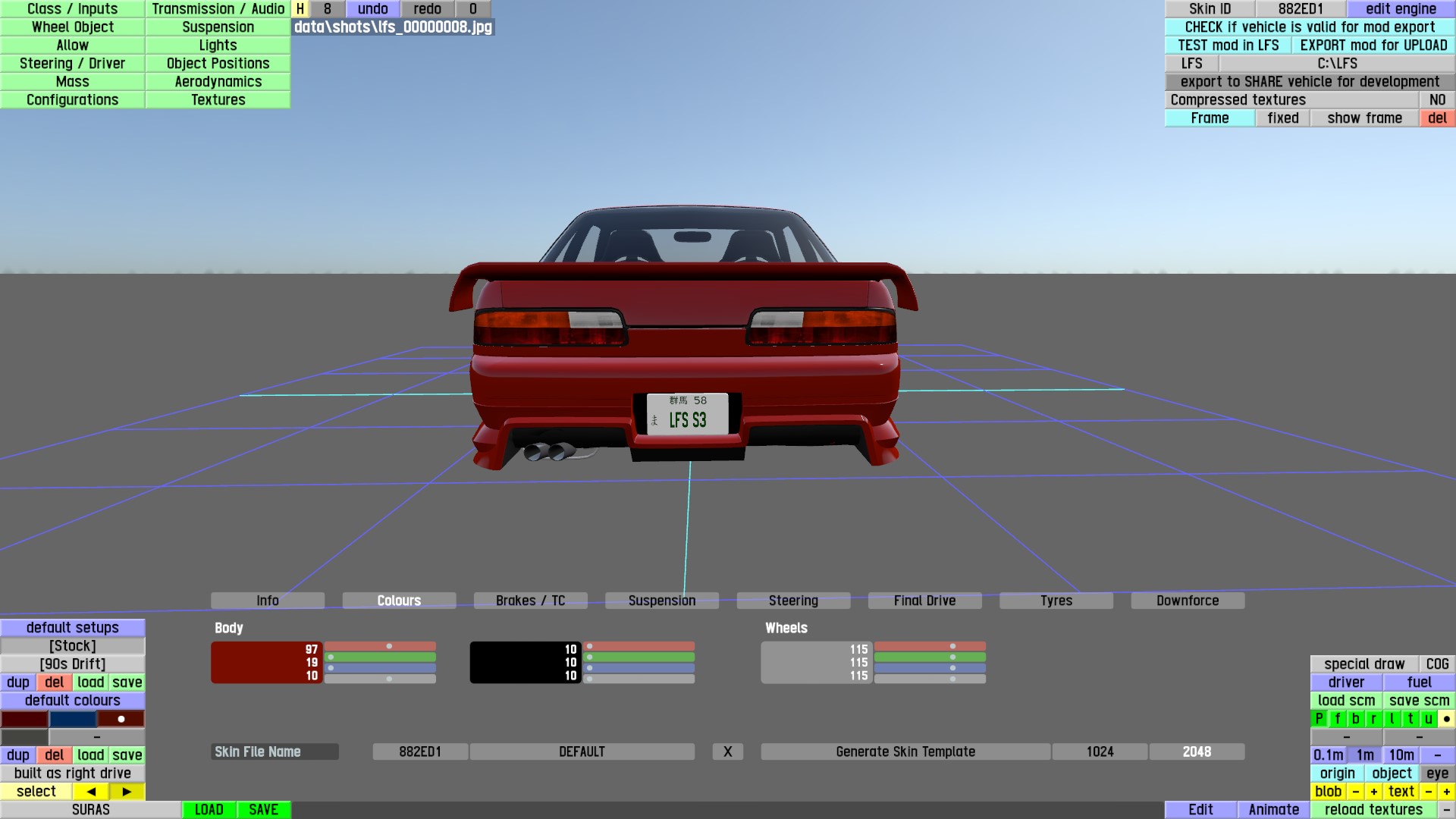Choose 2048 skin template size

pyautogui.click(x=1197, y=752)
